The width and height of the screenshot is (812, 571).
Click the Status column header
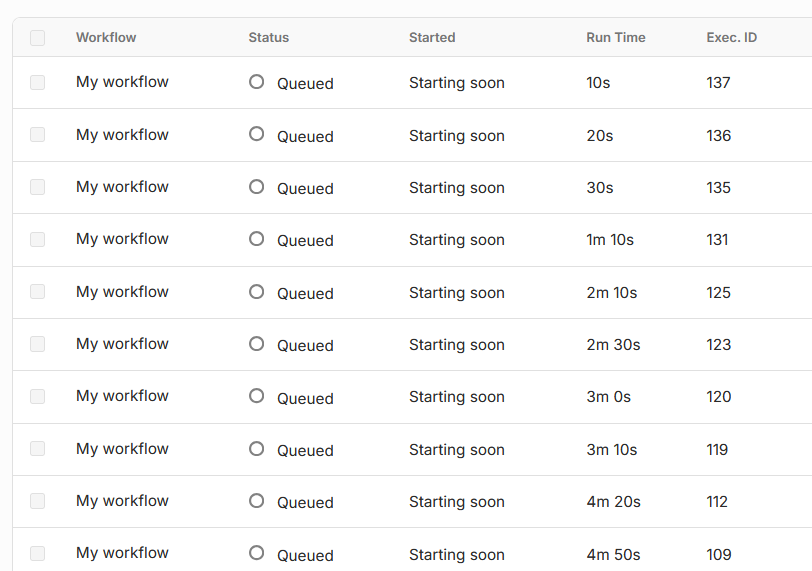pos(269,38)
